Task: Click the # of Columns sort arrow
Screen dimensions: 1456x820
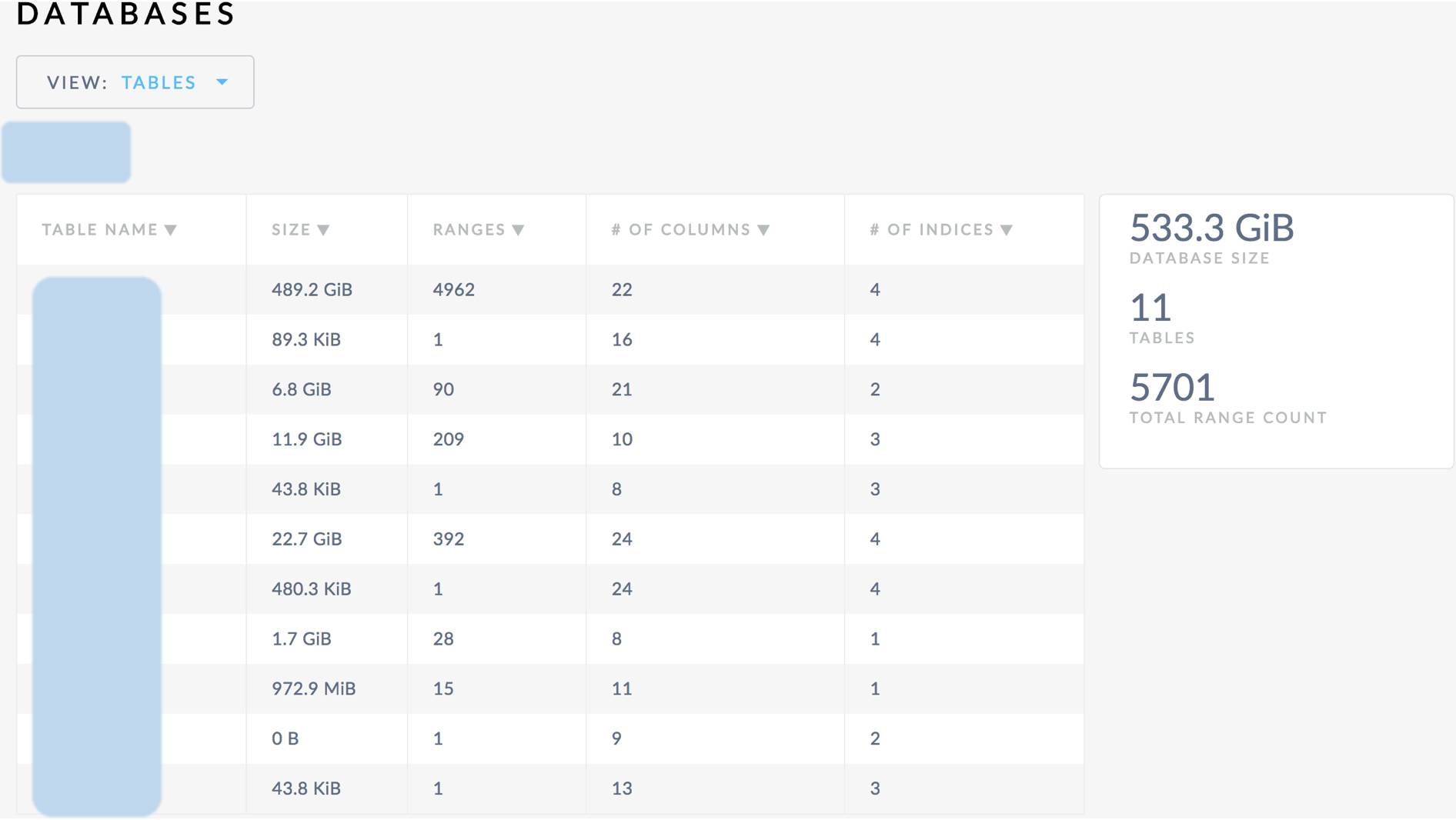Action: pos(763,230)
